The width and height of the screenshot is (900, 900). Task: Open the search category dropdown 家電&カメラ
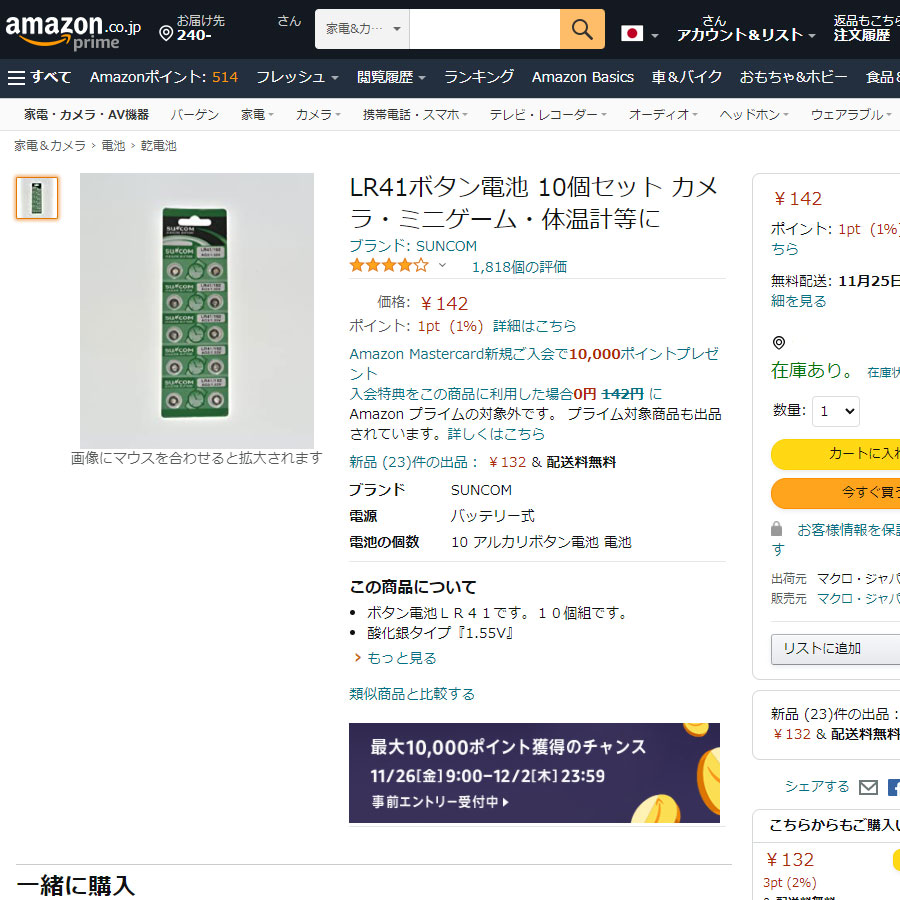coord(362,29)
